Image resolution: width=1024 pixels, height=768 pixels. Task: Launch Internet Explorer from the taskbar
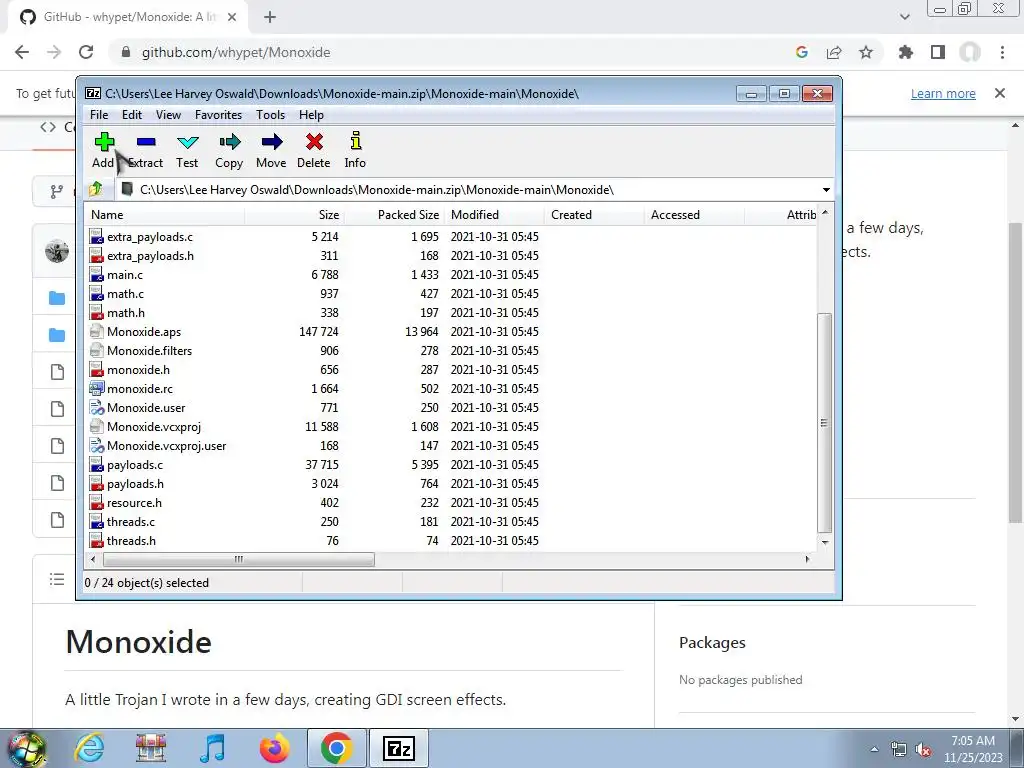(x=89, y=748)
